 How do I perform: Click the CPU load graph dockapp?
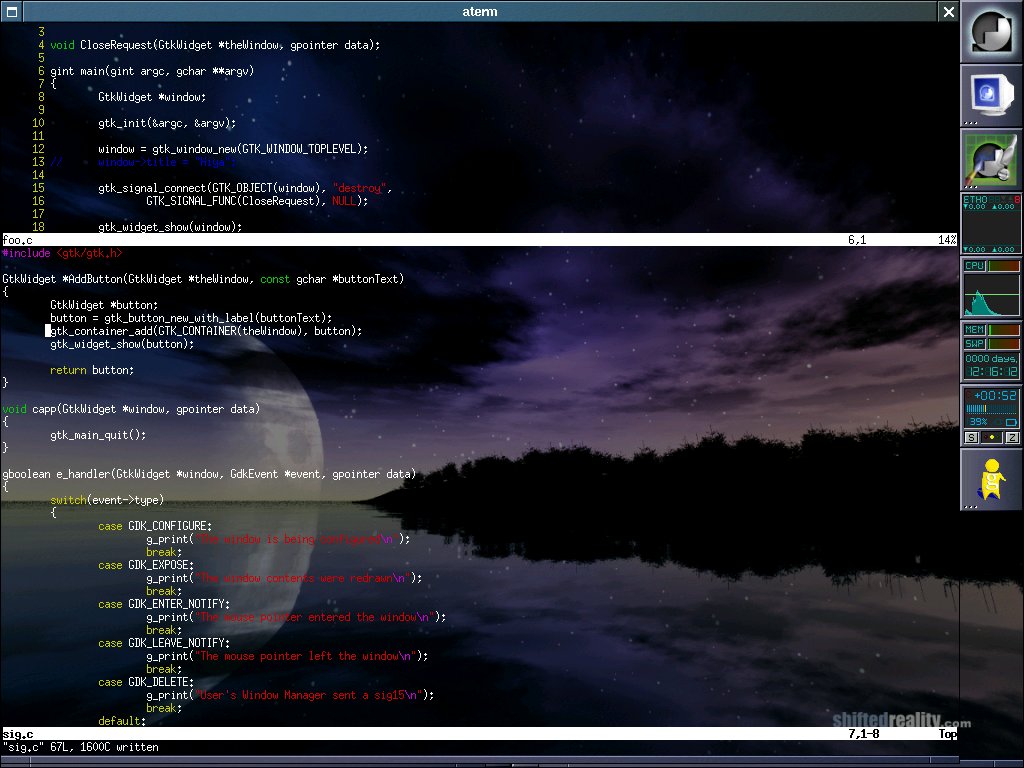coord(991,295)
